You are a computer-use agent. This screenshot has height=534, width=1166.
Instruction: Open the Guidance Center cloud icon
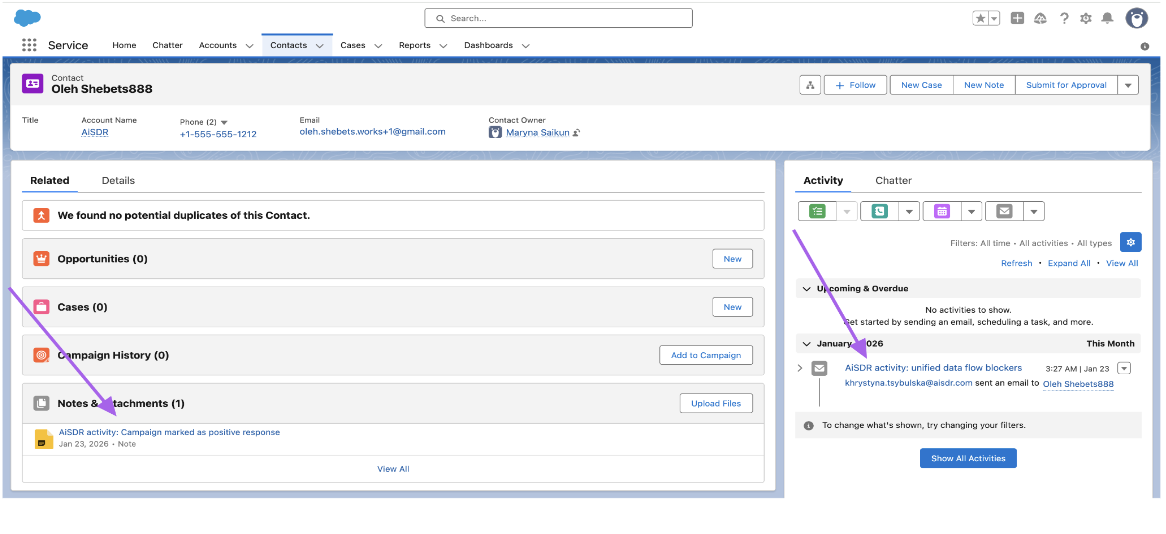[1040, 19]
